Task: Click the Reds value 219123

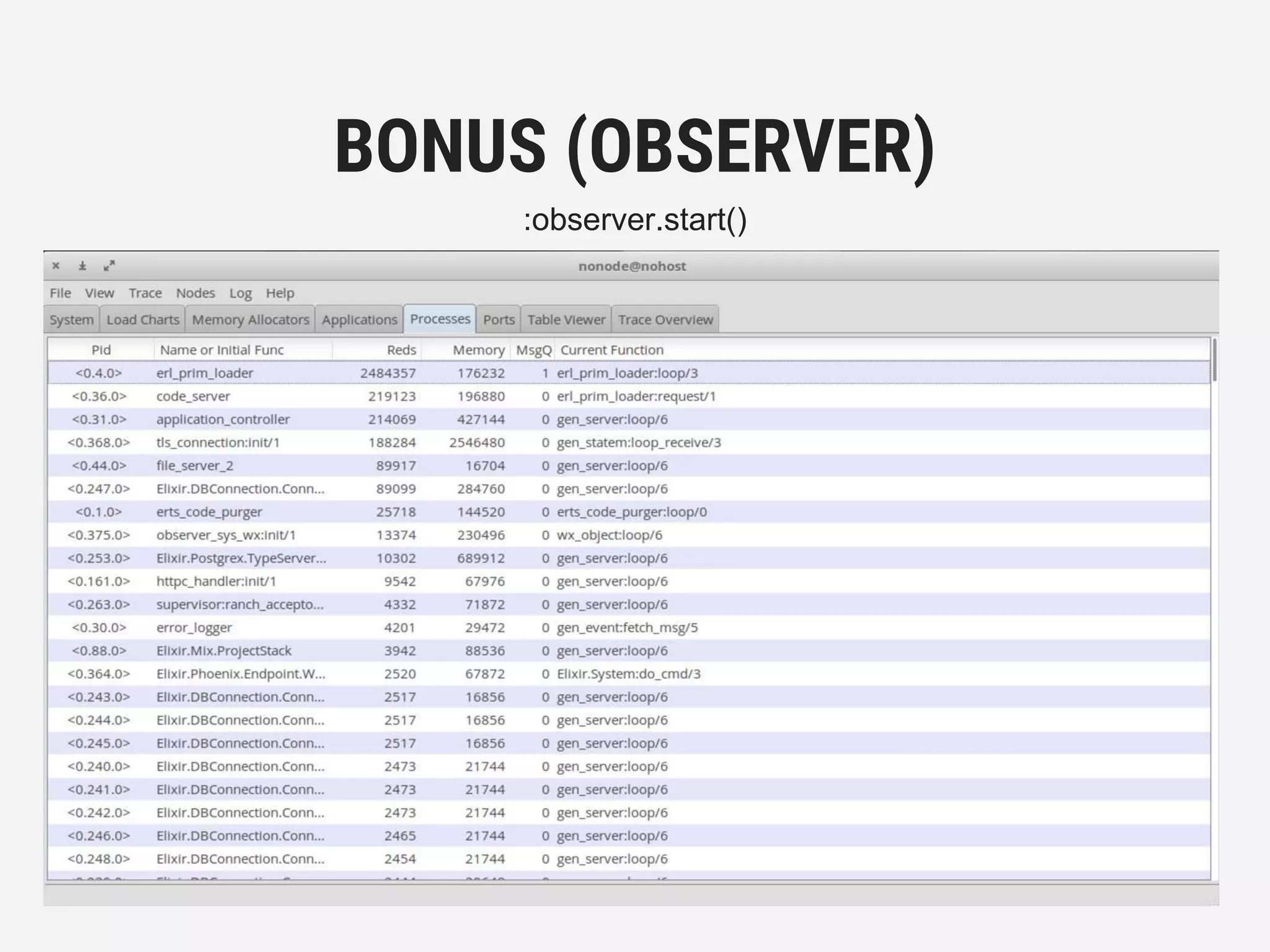Action: [x=392, y=396]
